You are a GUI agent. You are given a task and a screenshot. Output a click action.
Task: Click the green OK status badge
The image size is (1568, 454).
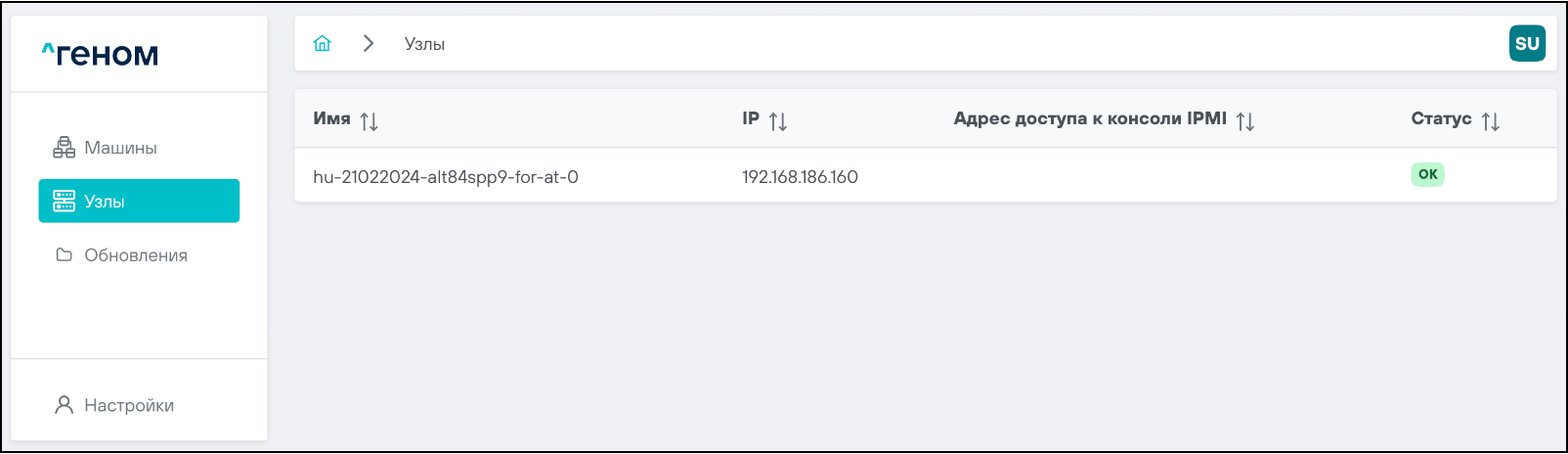1427,174
